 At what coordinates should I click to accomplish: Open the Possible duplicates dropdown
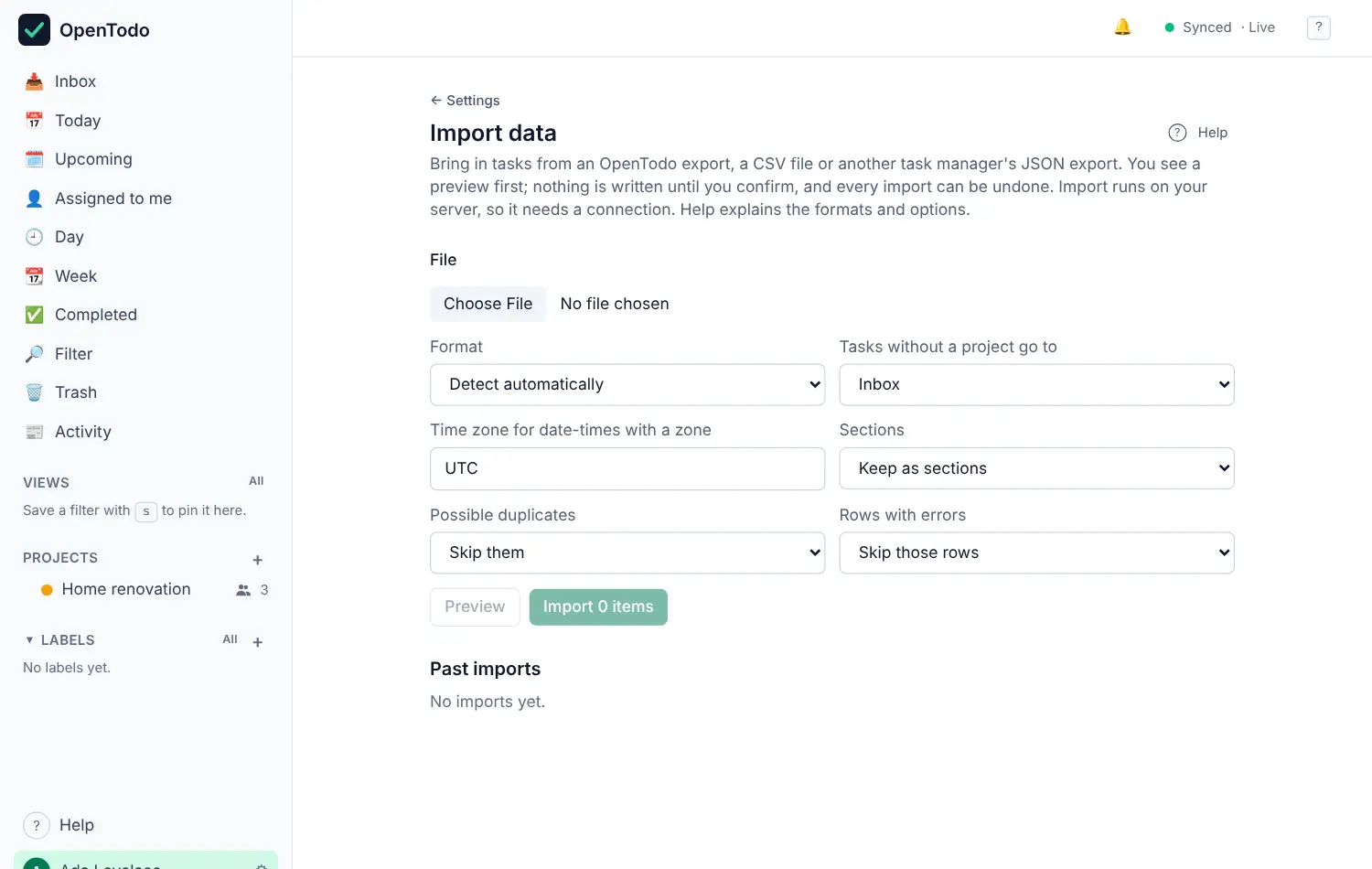(627, 553)
